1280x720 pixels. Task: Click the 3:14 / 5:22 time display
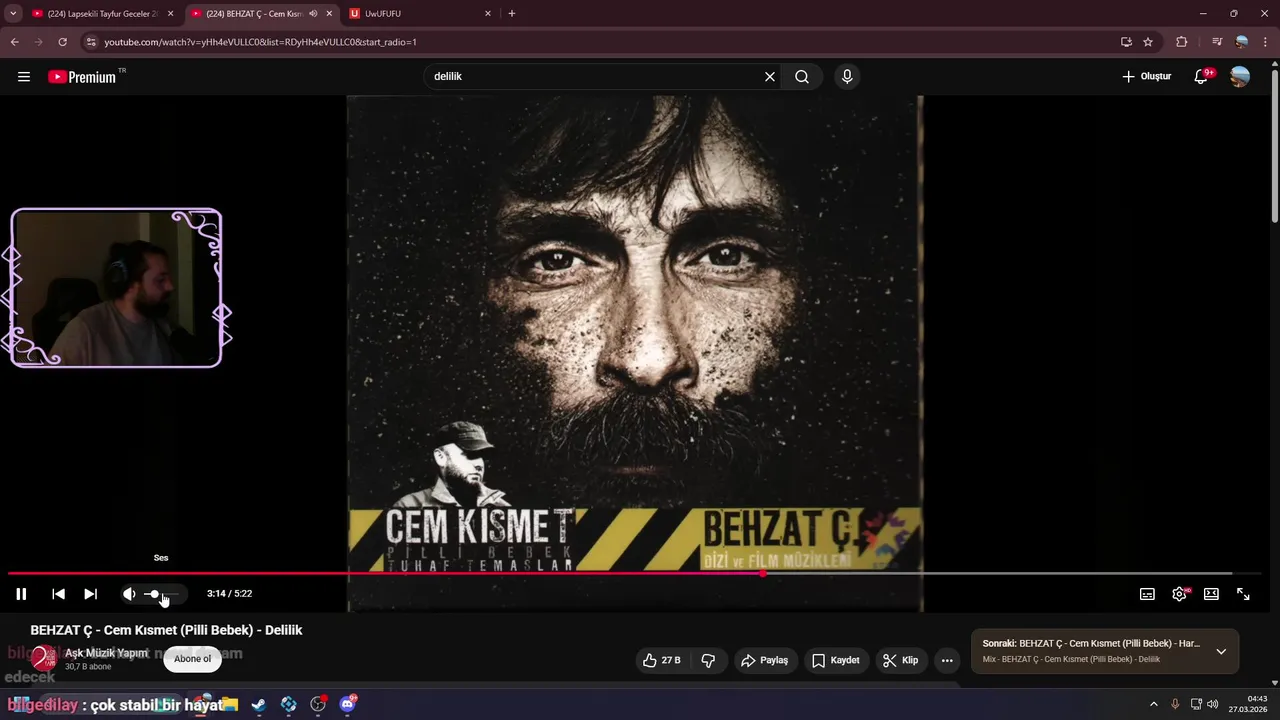[x=229, y=594]
